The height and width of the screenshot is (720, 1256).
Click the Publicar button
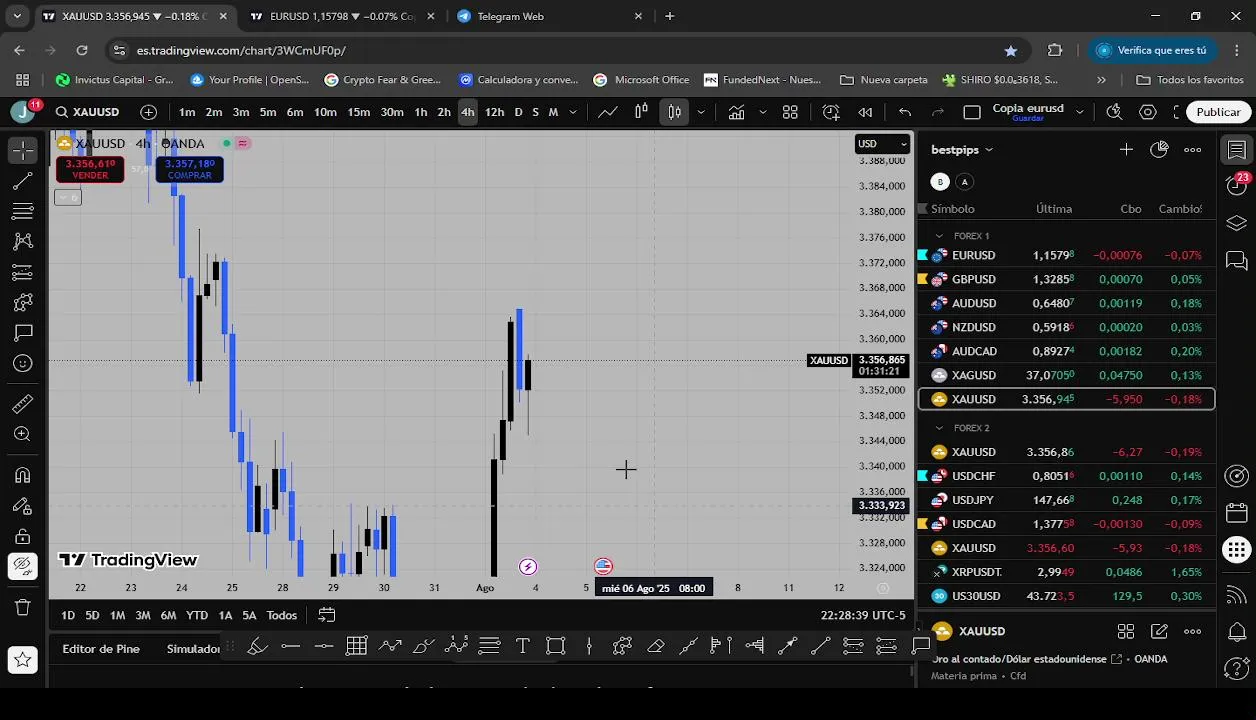tap(1218, 112)
